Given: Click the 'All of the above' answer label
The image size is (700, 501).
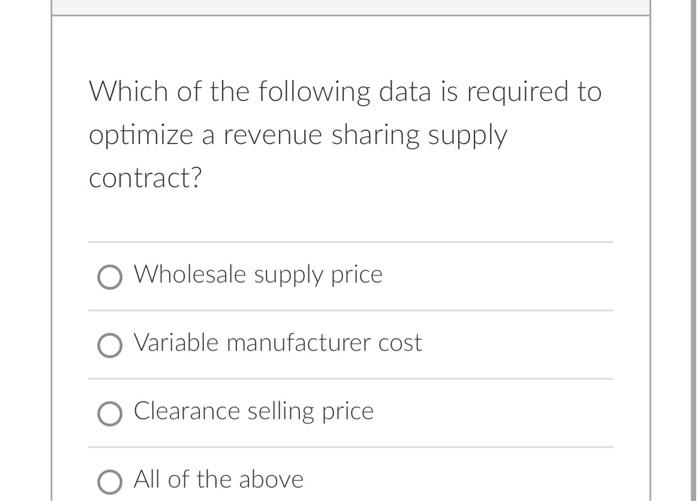Looking at the screenshot, I should (218, 480).
